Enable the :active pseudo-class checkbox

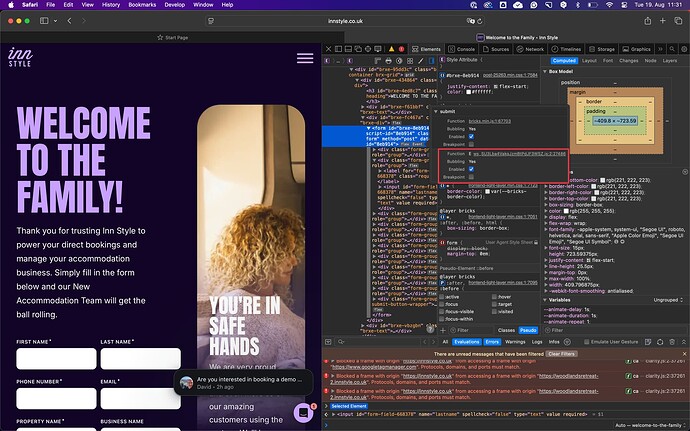click(x=441, y=297)
